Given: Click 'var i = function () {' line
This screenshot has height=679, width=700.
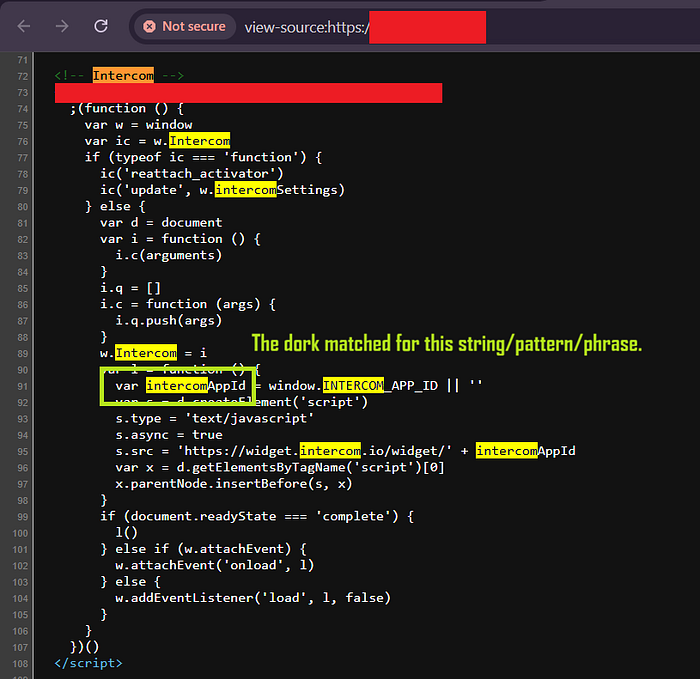Looking at the screenshot, I should (180, 239).
